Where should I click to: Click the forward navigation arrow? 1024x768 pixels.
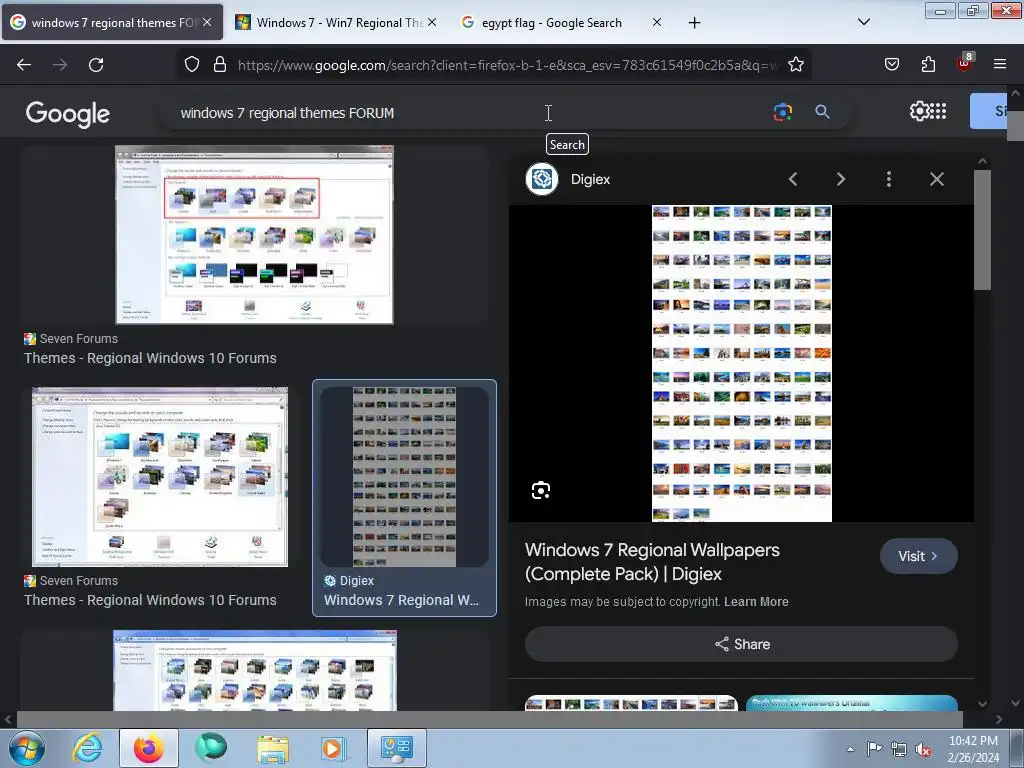click(x=60, y=65)
